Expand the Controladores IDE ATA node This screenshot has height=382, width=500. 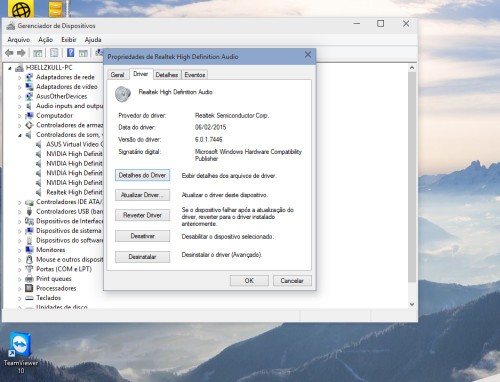(x=20, y=202)
